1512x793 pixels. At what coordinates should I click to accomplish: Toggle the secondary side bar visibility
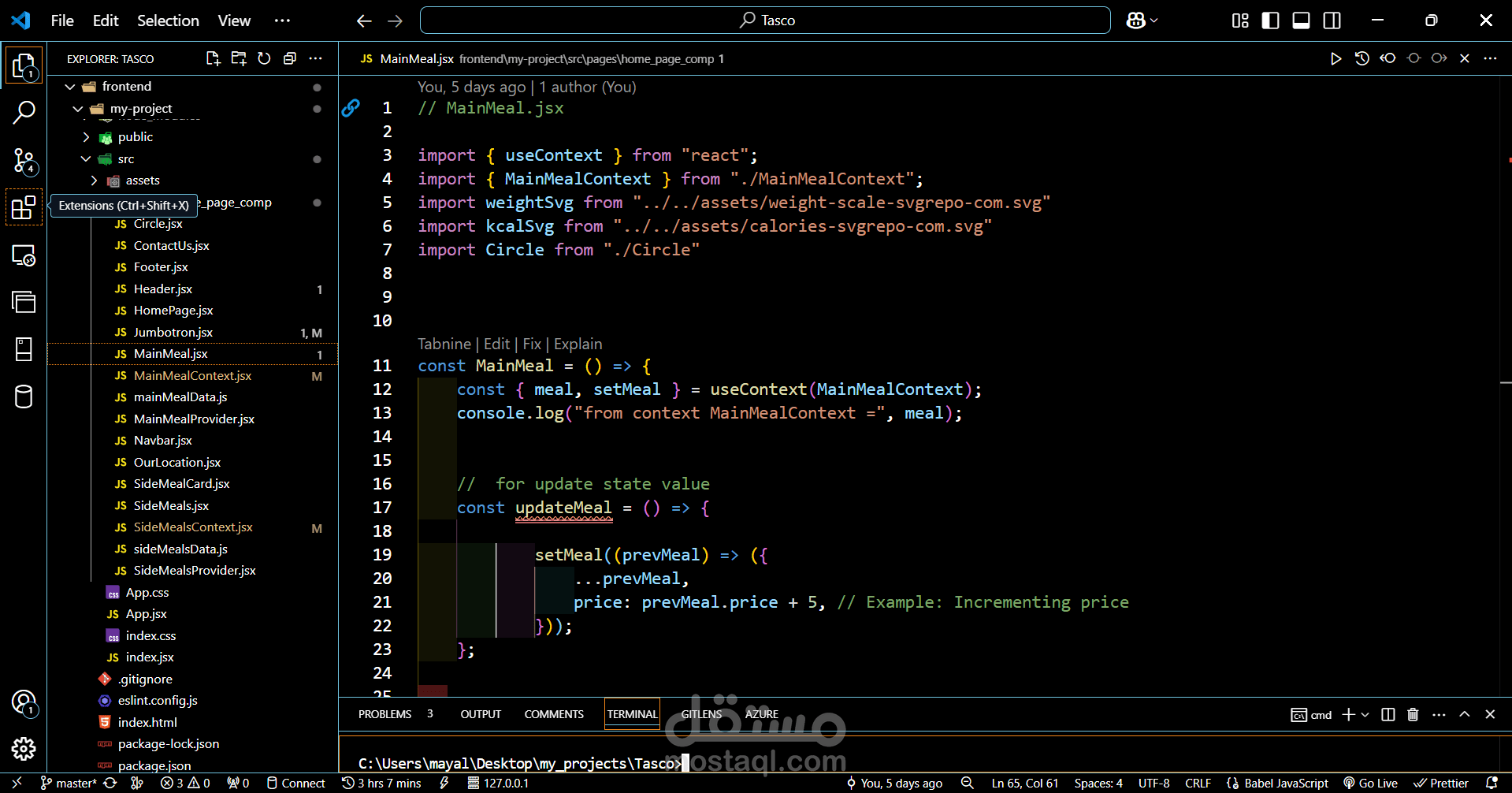[x=1332, y=20]
